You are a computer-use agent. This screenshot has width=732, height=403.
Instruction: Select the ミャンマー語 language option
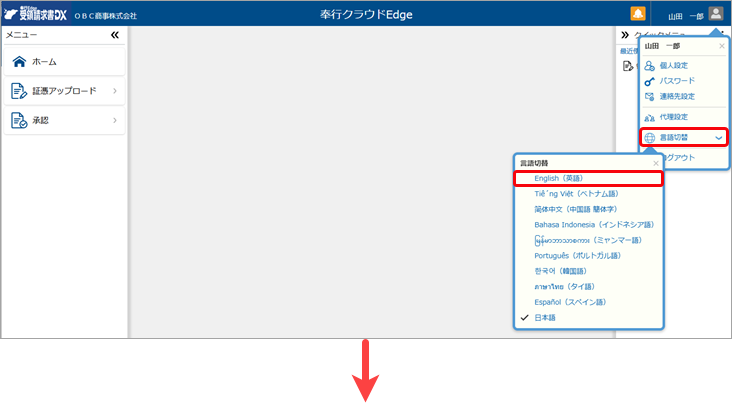coord(588,240)
